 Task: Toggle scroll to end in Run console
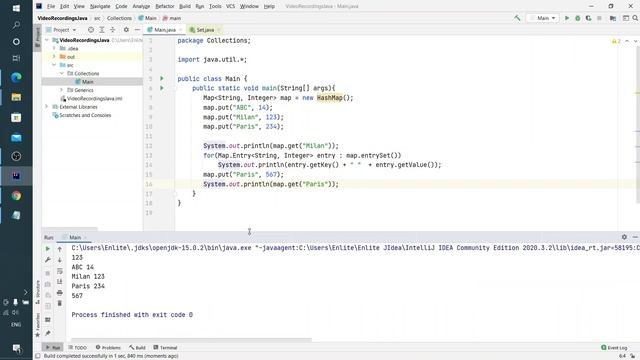tap(60, 282)
